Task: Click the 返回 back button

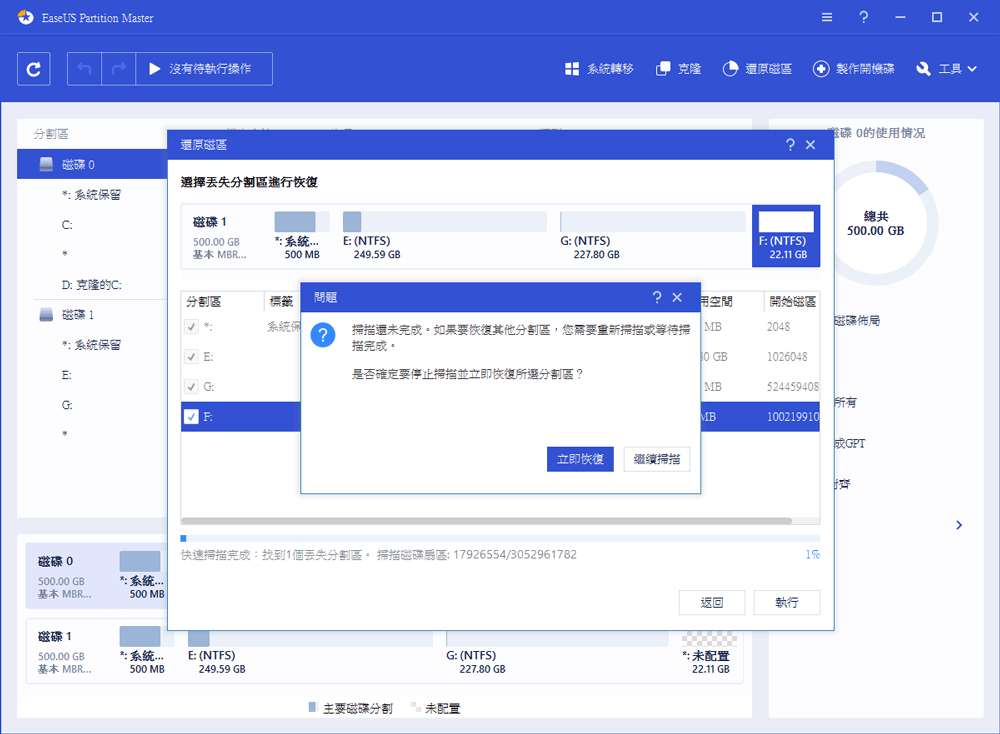Action: coord(712,603)
